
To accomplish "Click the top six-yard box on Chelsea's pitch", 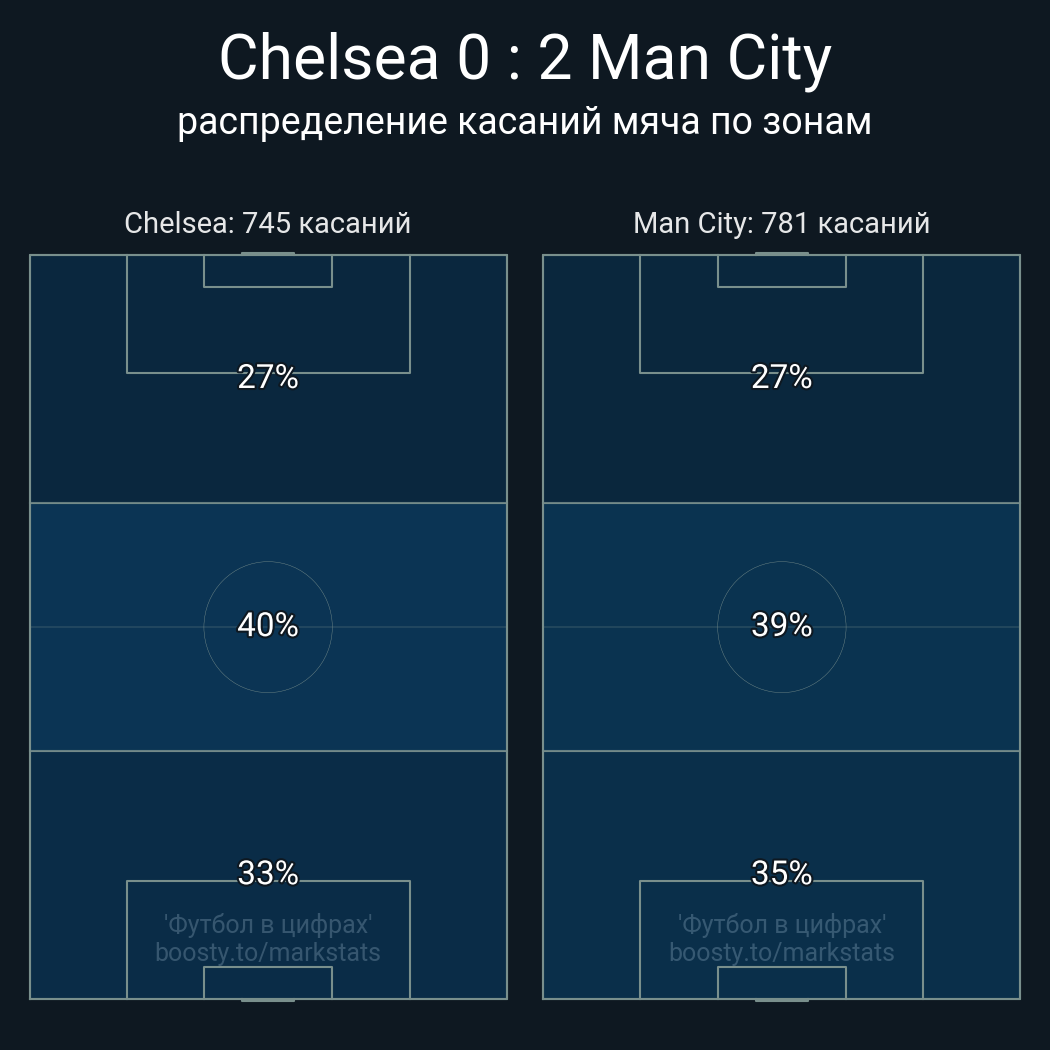I will click(x=267, y=271).
